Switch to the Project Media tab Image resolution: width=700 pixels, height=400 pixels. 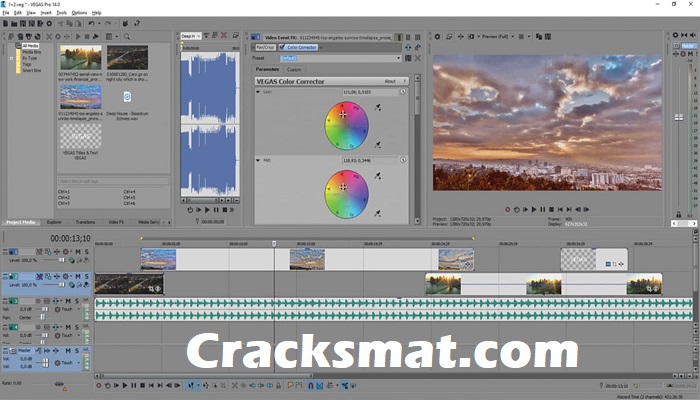point(21,222)
